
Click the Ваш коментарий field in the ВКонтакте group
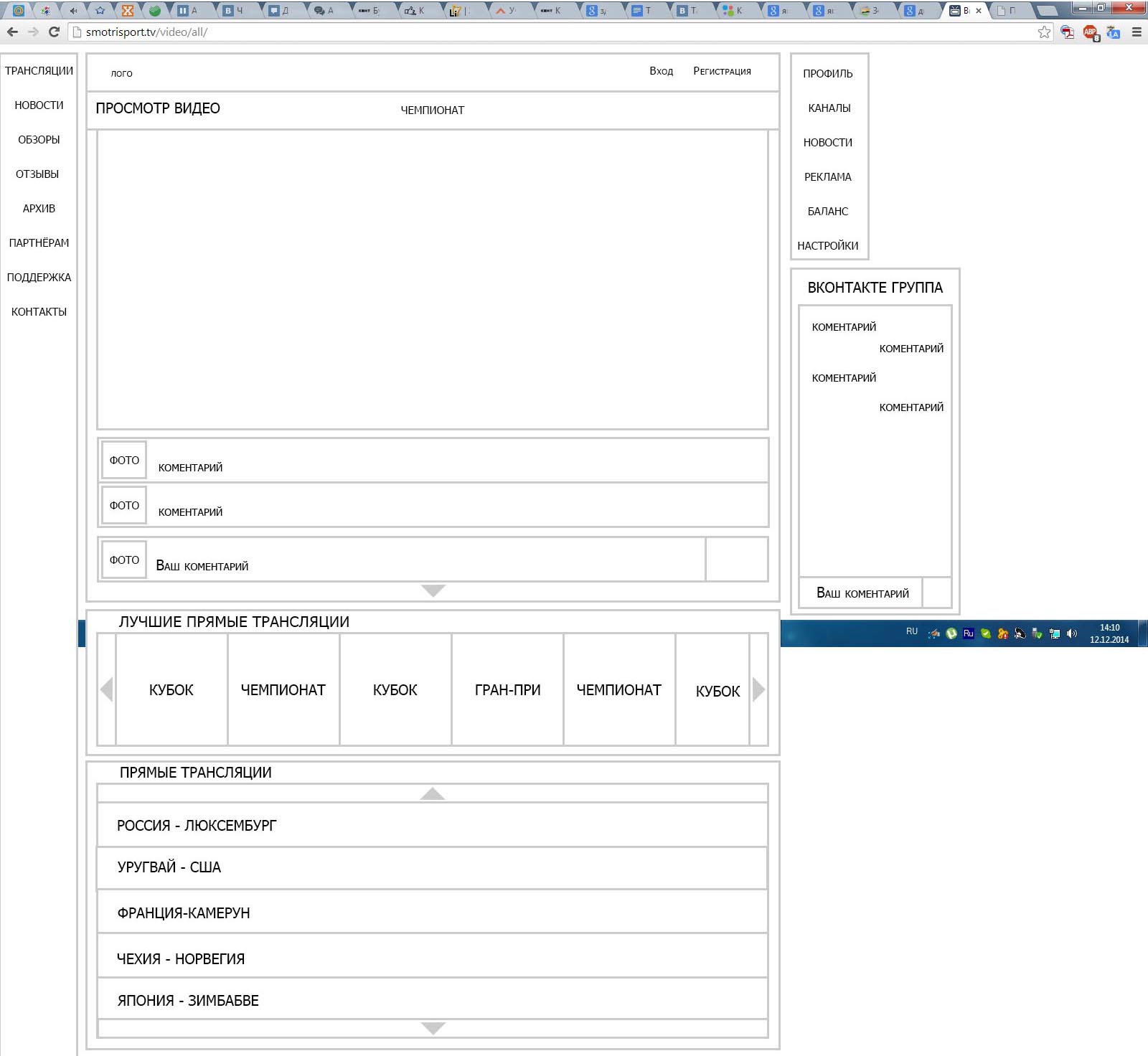[x=861, y=593]
